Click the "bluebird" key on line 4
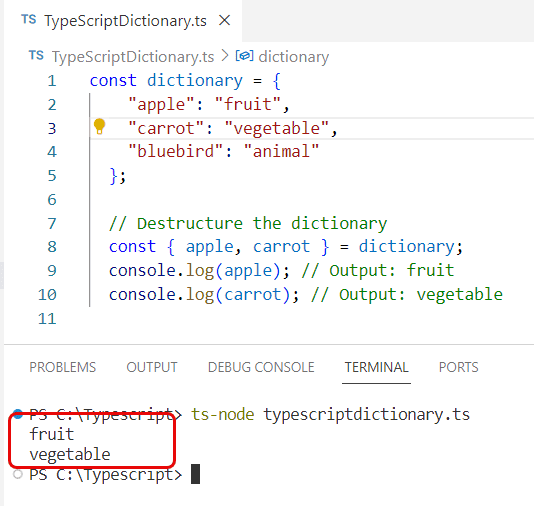 click(x=175, y=151)
